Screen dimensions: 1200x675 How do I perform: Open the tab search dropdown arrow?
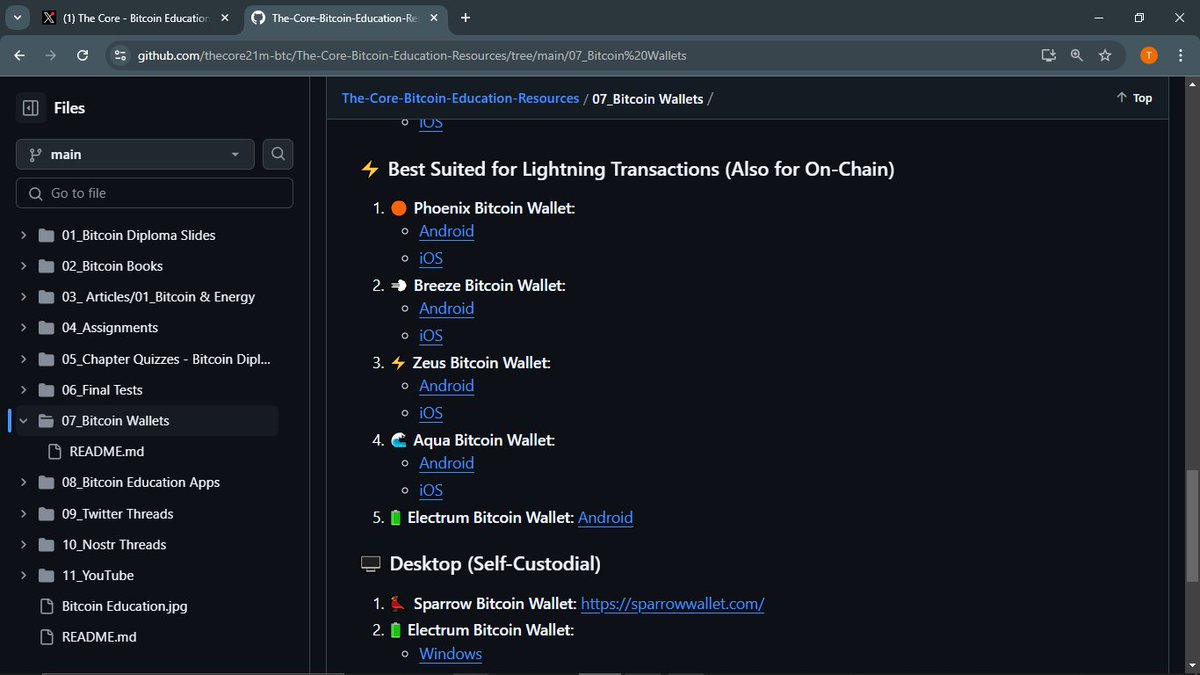18,18
